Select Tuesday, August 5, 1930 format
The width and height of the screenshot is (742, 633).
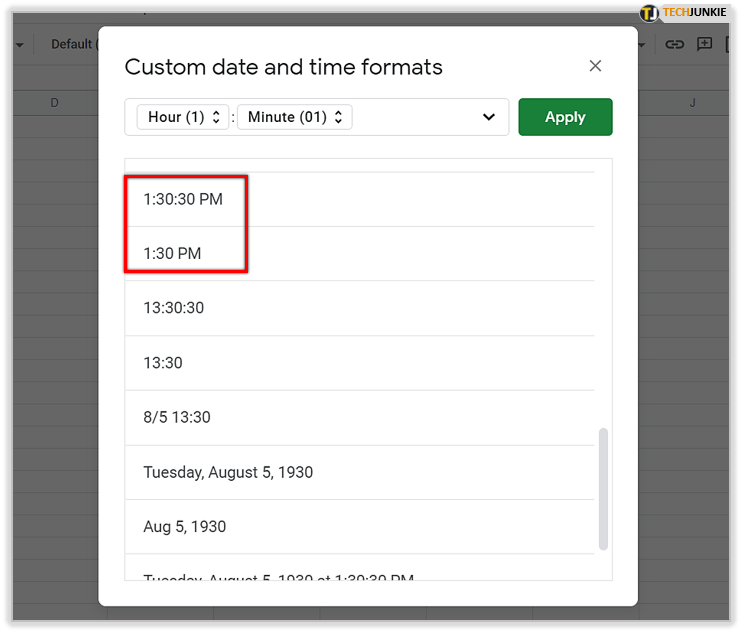228,472
